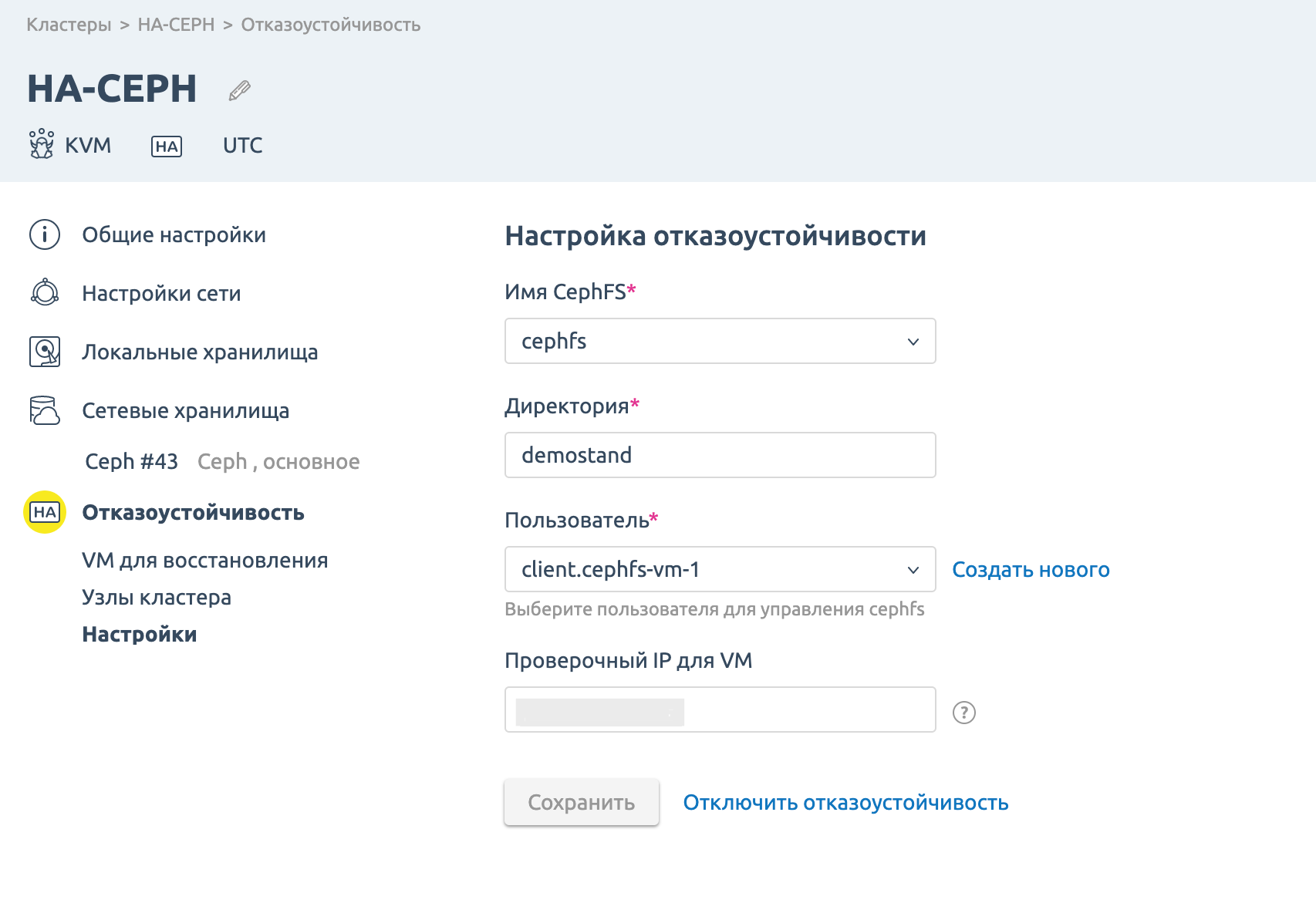The width and height of the screenshot is (1316, 910).
Task: Go to HA-CEPH breadcrumb
Action: point(176,25)
